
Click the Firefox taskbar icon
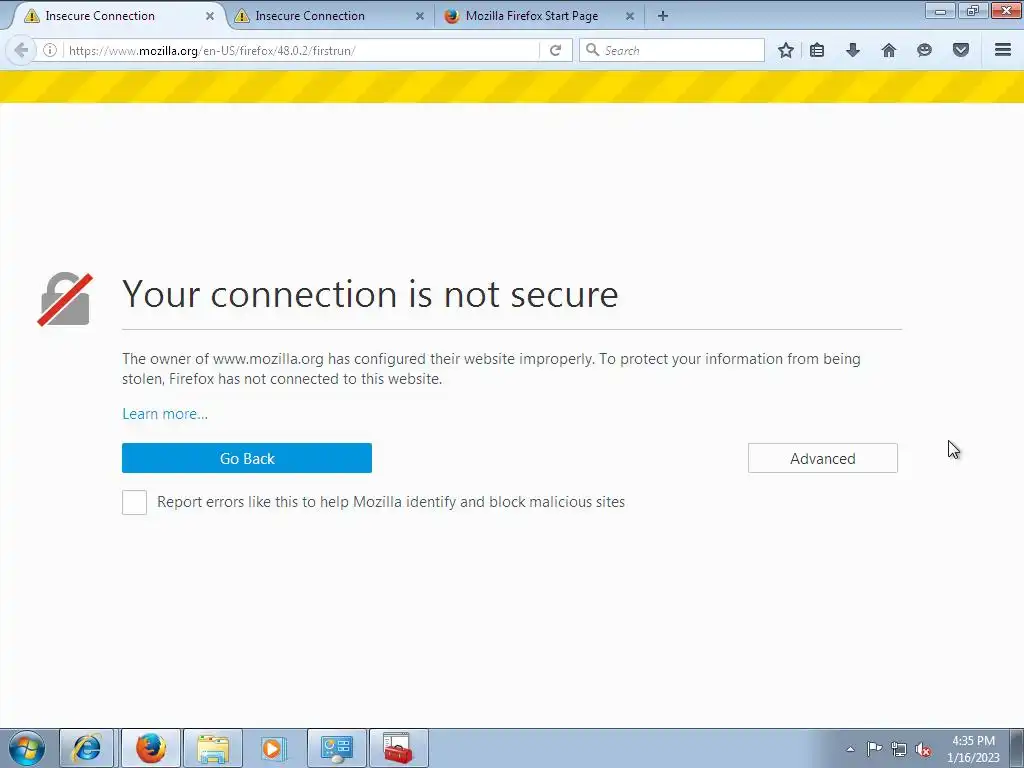click(150, 748)
